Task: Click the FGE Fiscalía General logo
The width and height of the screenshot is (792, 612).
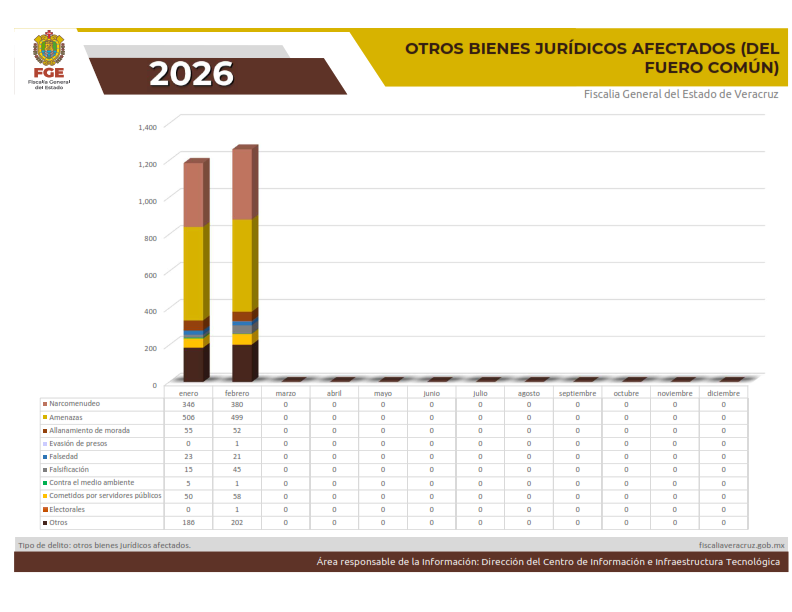Action: 48,60
